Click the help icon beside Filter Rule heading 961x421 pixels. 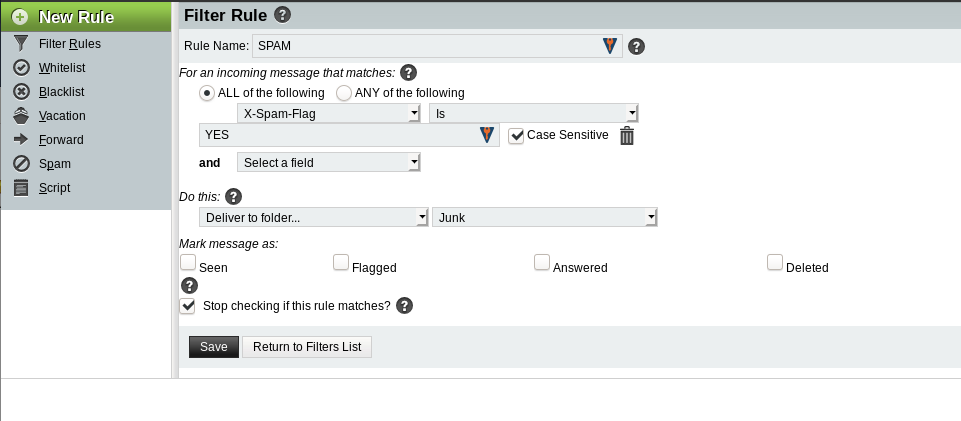click(283, 14)
